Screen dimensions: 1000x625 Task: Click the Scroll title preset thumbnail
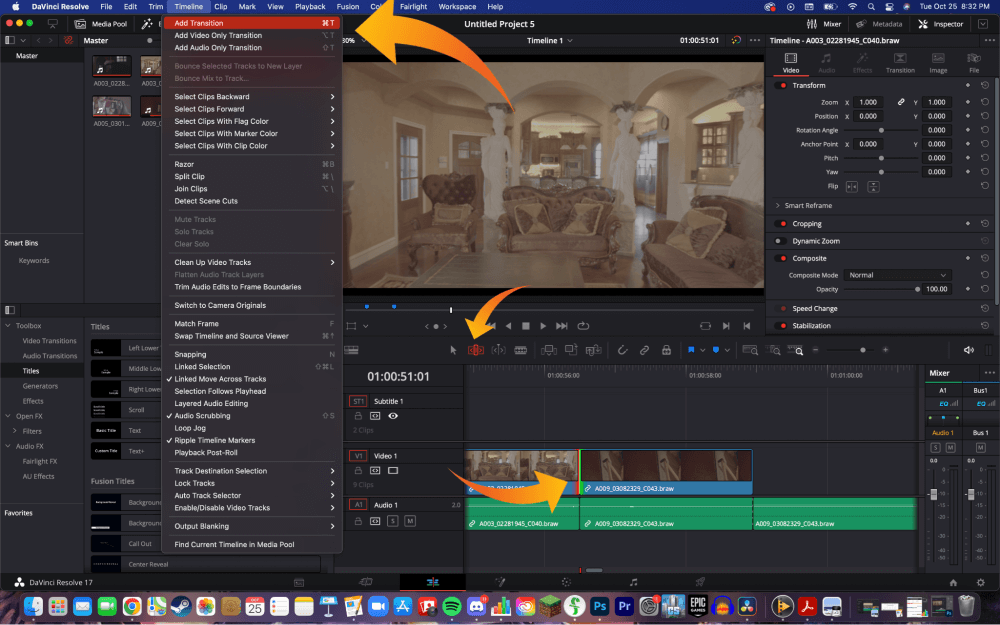point(106,408)
